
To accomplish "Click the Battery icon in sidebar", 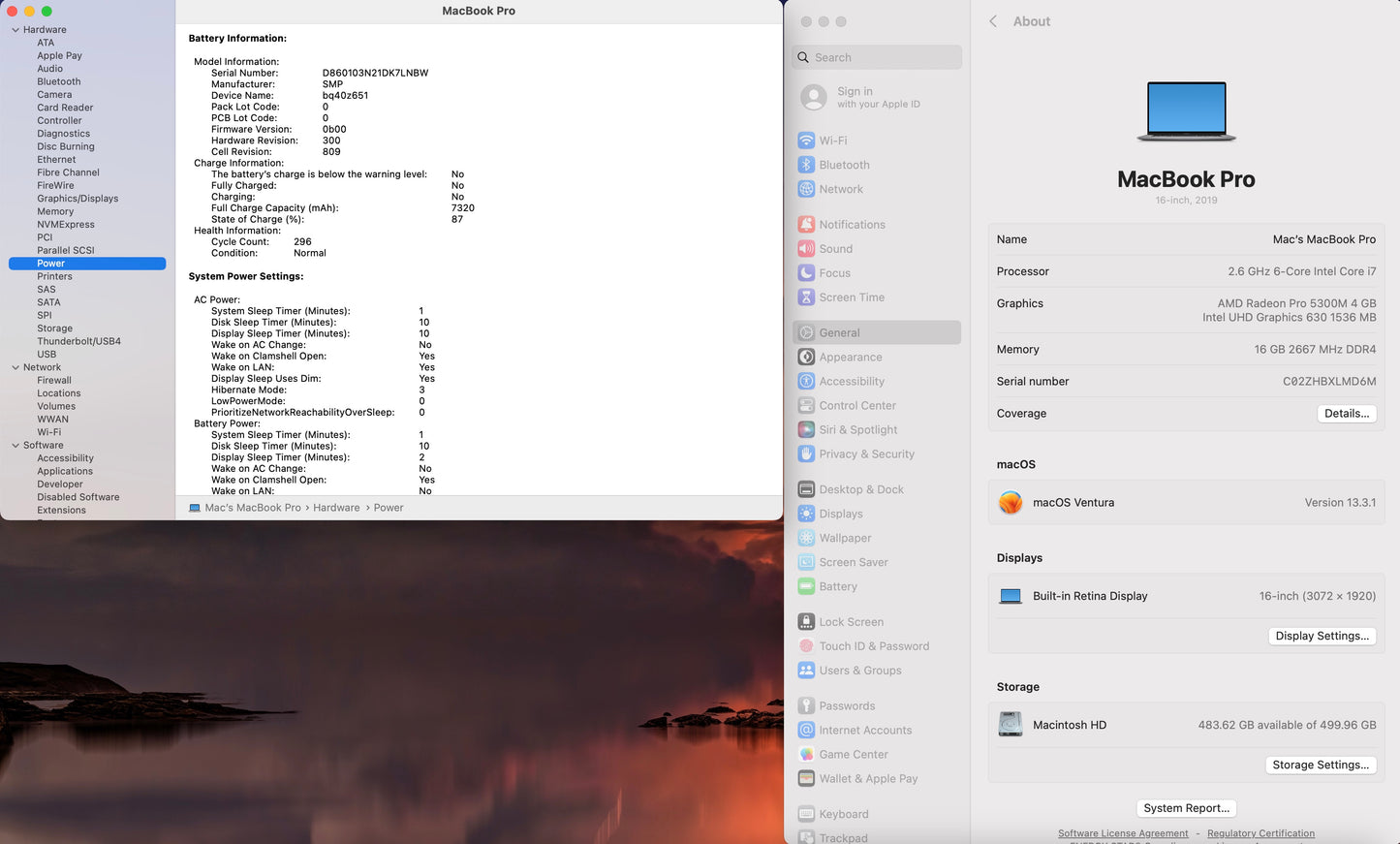I will [806, 586].
